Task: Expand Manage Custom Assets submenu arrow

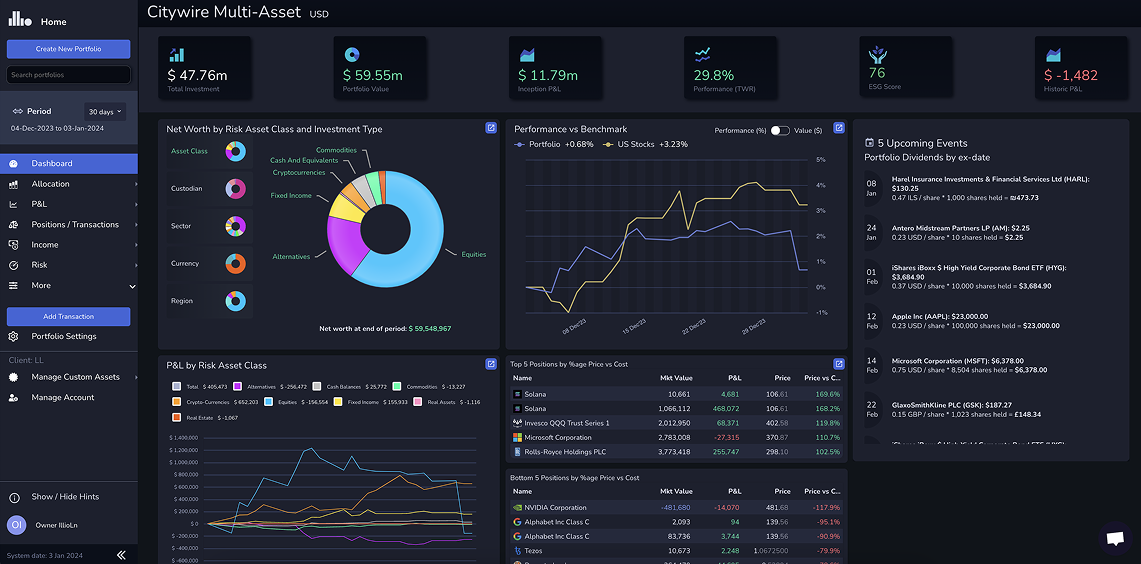Action: 136,377
